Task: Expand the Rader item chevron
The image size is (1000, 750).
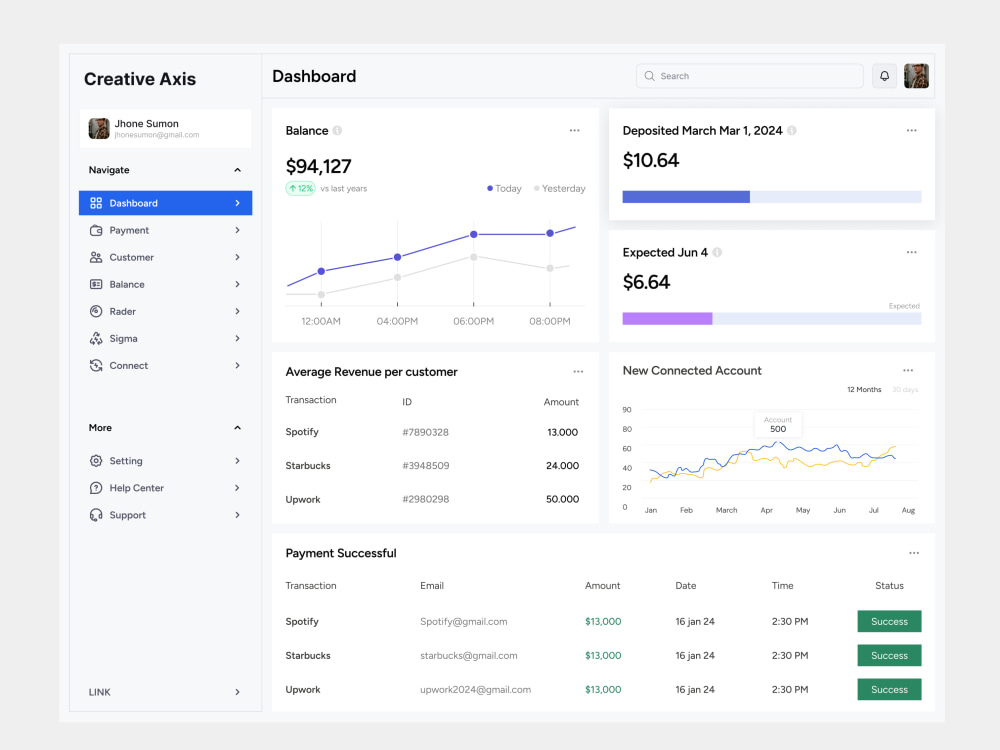Action: pos(237,311)
